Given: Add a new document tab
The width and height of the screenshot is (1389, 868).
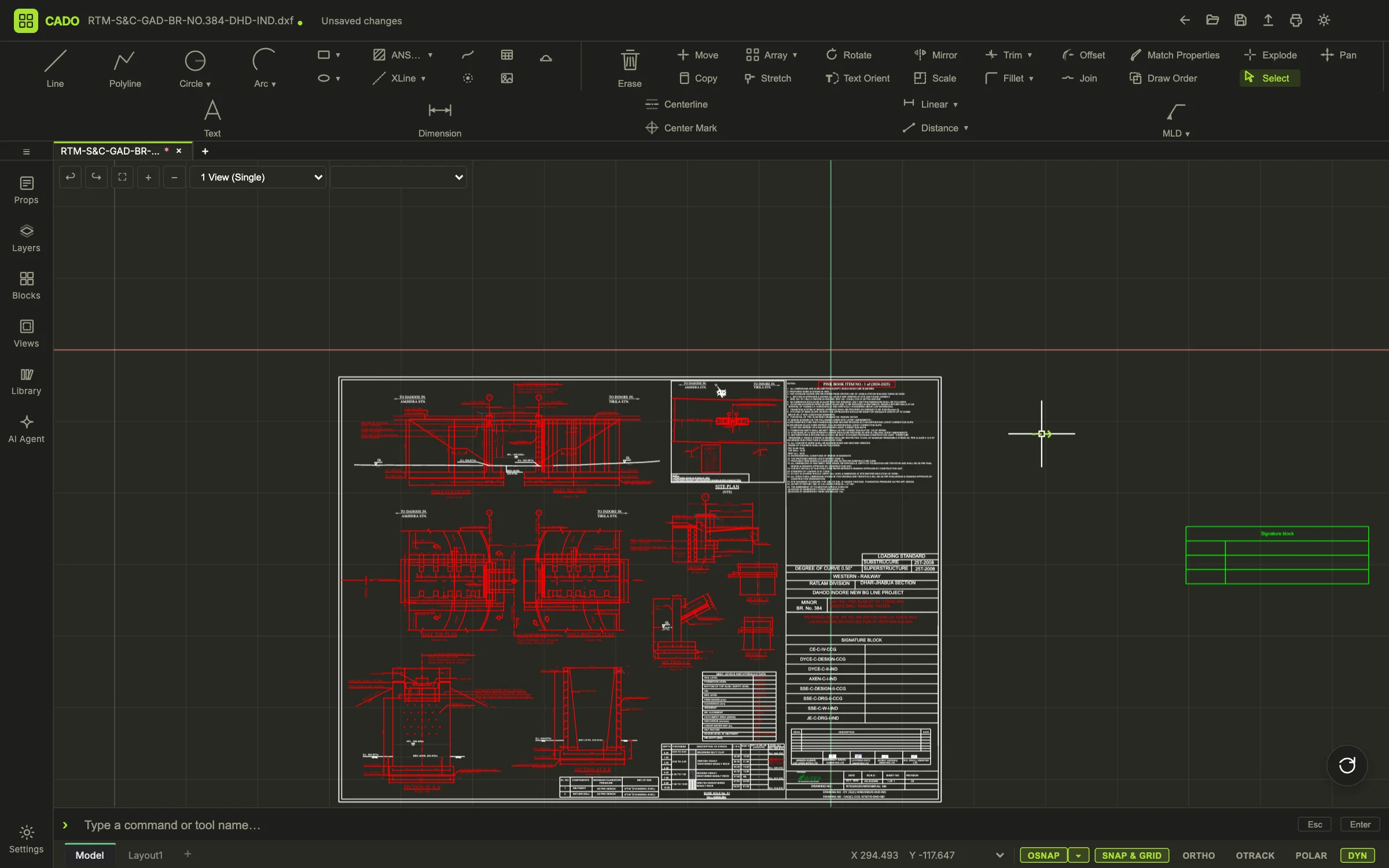Looking at the screenshot, I should tap(205, 151).
